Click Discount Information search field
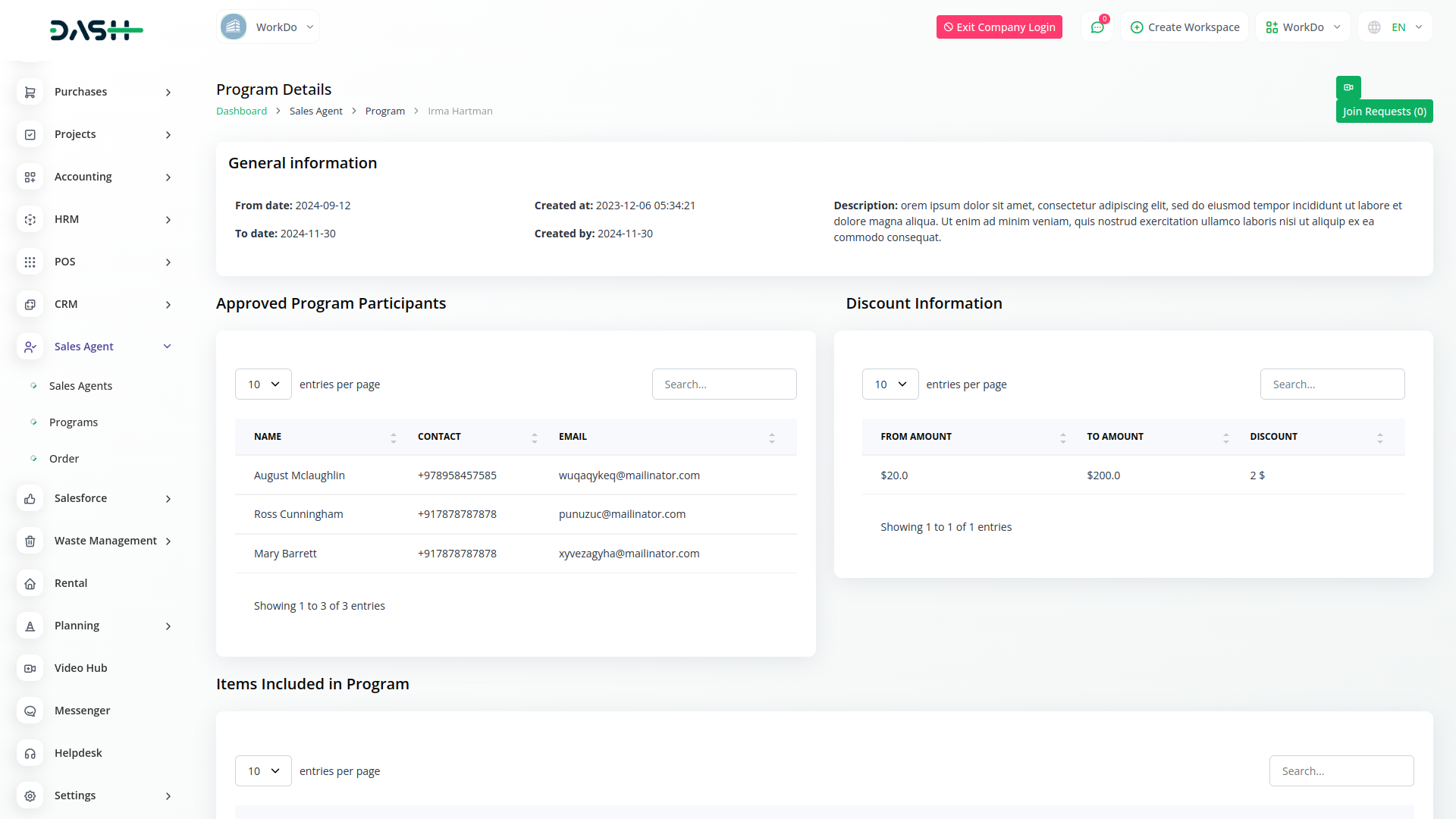This screenshot has height=819, width=1456. click(x=1332, y=384)
